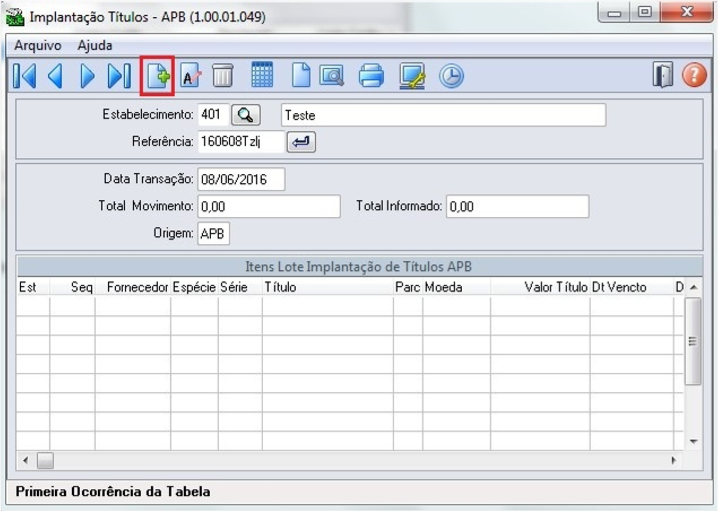The width and height of the screenshot is (718, 511).
Task: Click the grid's vertical scrollbar up arrow
Action: click(x=693, y=288)
